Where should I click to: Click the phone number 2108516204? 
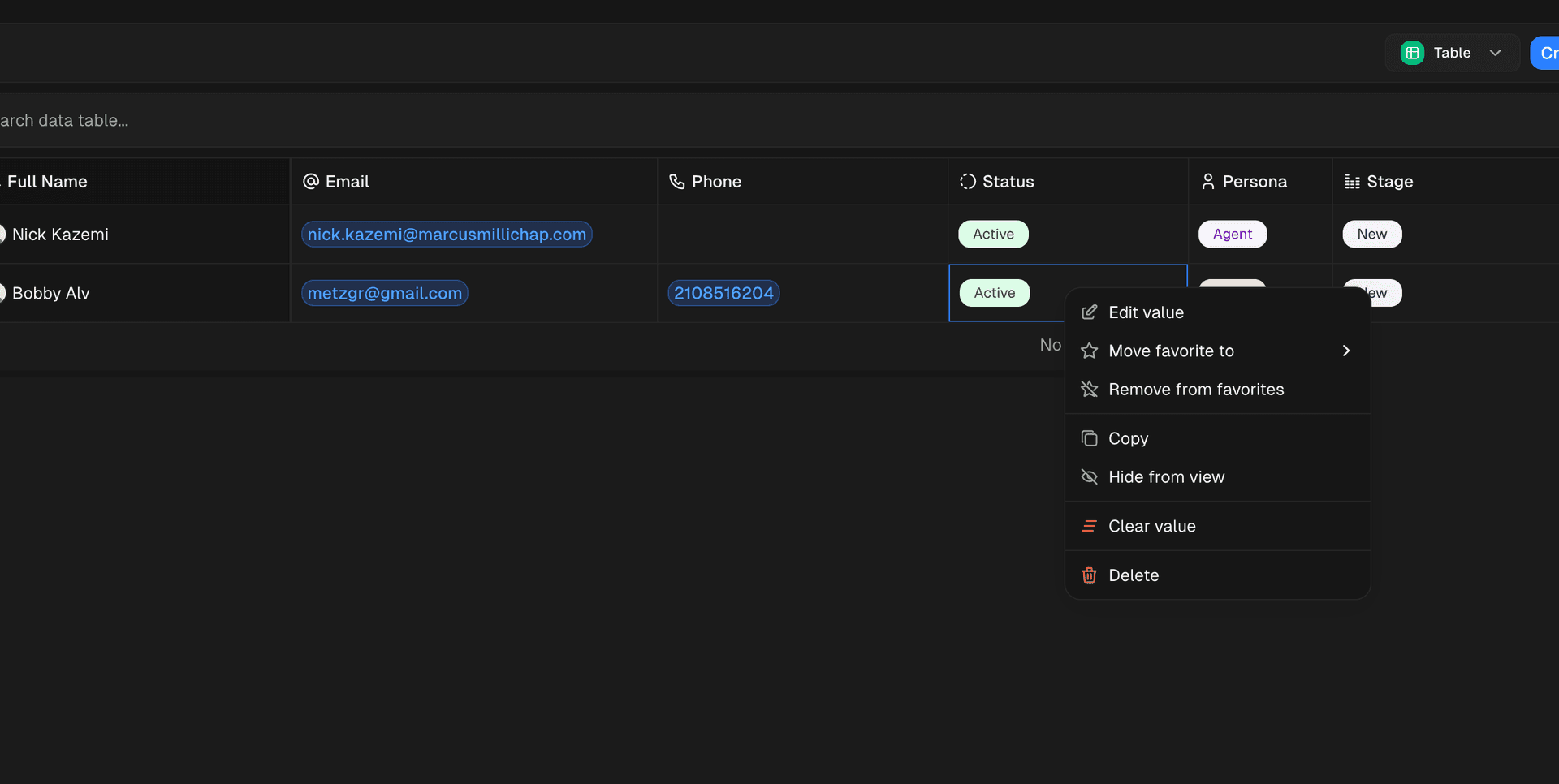723,293
